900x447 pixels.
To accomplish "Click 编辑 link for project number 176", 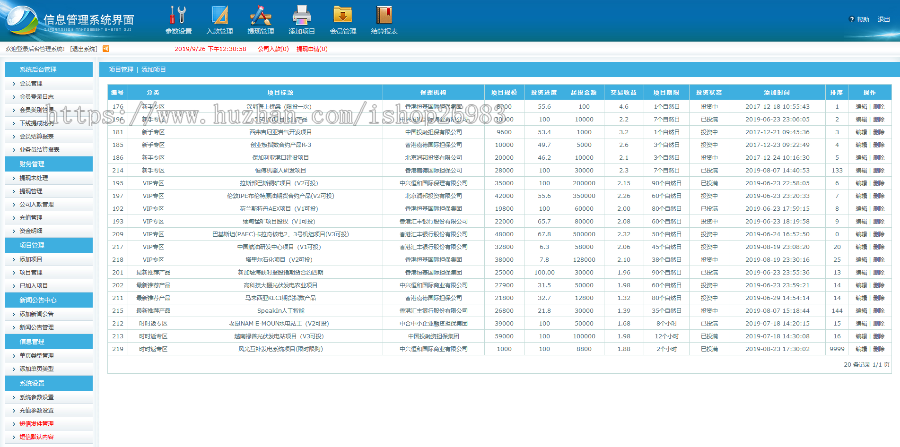I will [861, 105].
